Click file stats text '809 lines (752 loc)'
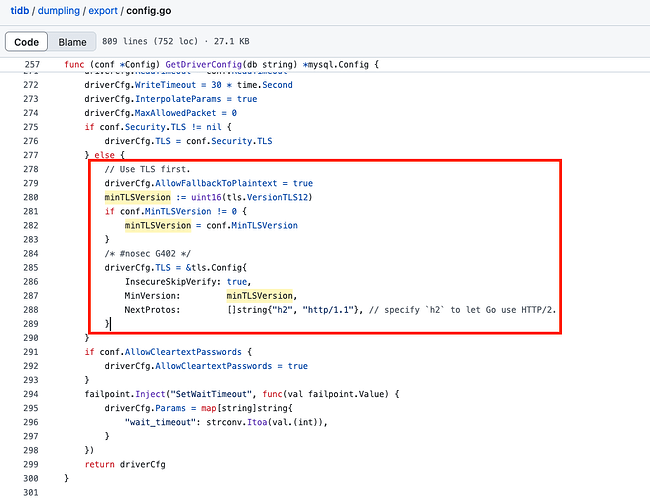650x499 pixels. pyautogui.click(x=150, y=41)
